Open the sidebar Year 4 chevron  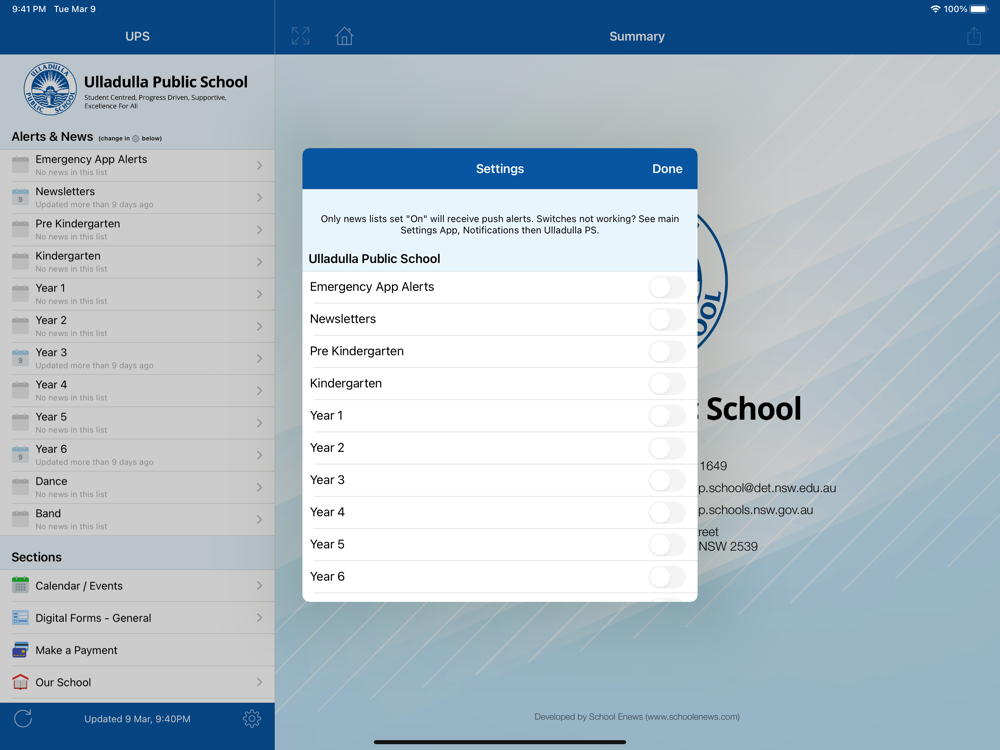click(260, 390)
